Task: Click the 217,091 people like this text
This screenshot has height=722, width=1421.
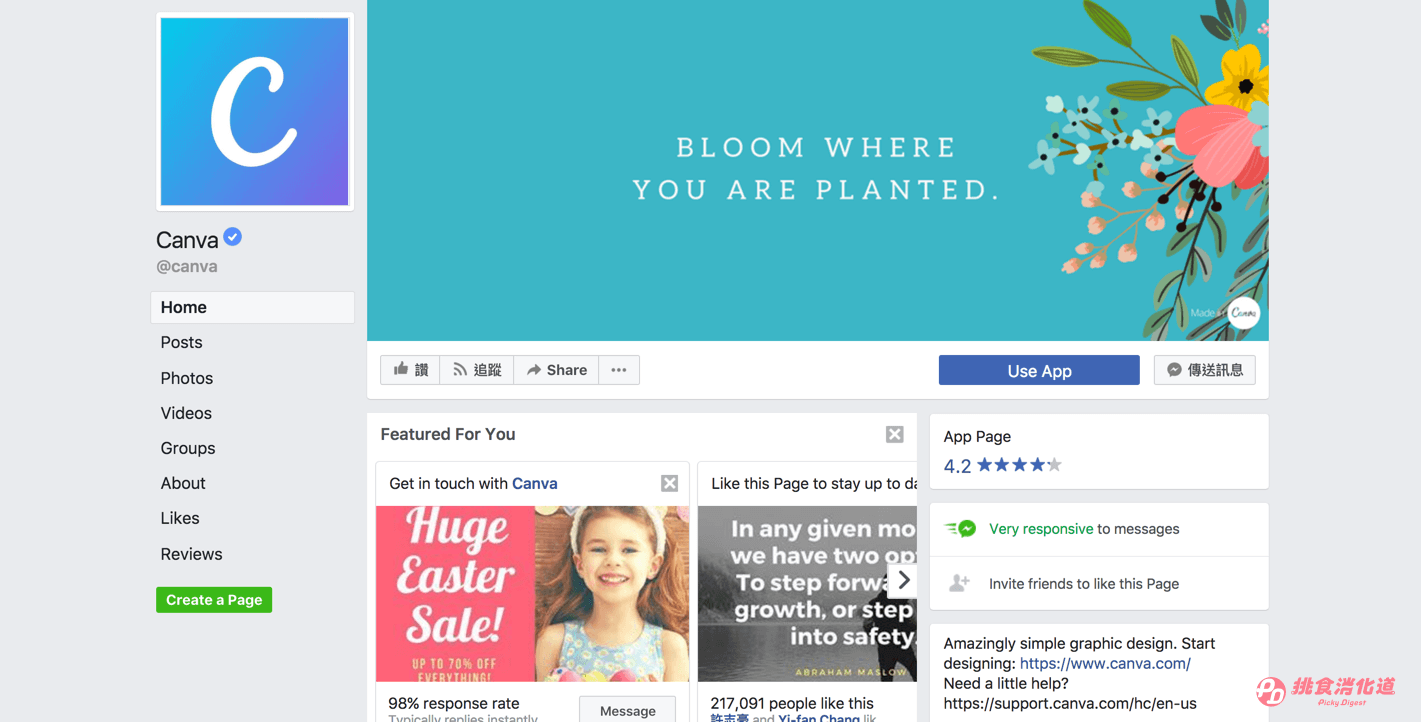Action: [x=792, y=703]
